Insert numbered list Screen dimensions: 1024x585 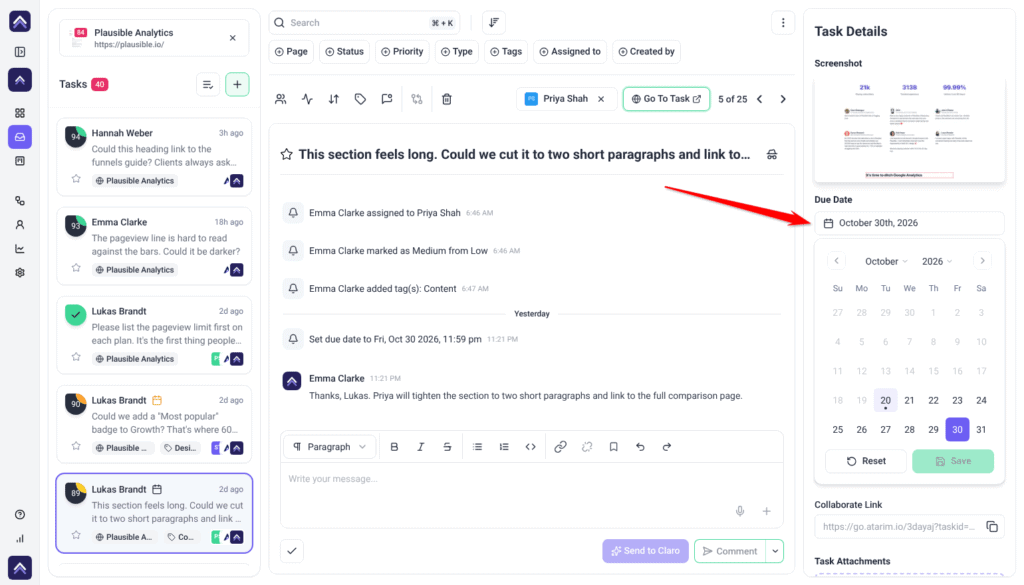[504, 447]
